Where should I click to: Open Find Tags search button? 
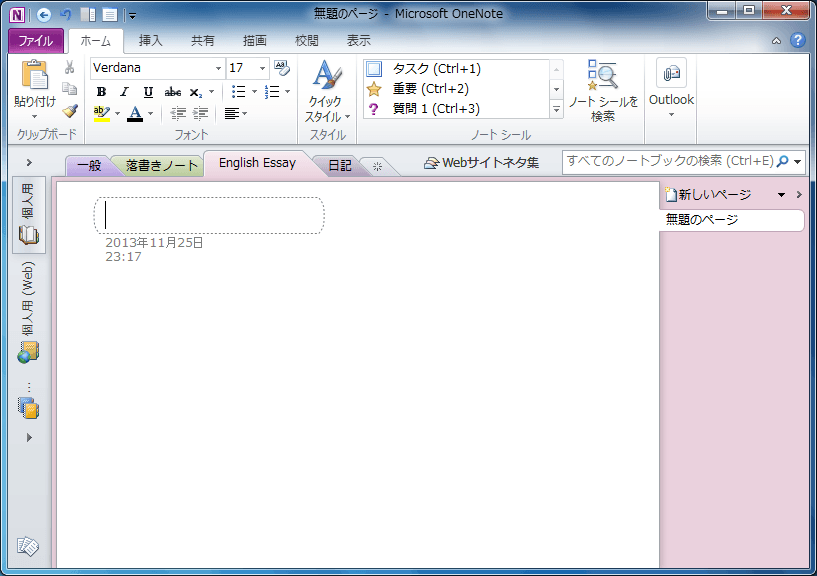[x=603, y=91]
